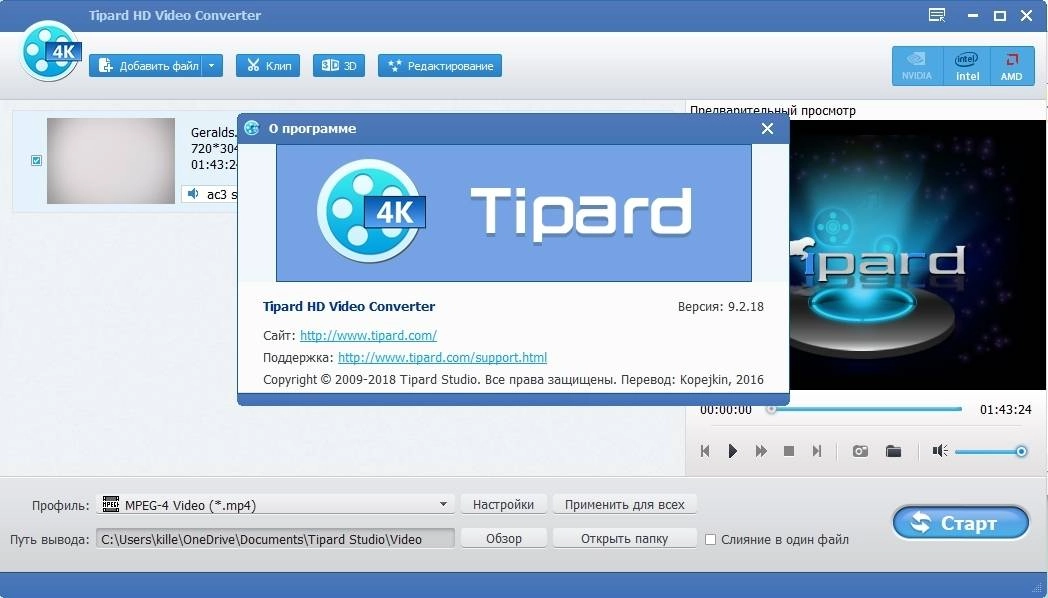Toggle NVIDIA acceleration icon
The height and width of the screenshot is (598, 1048).
(x=916, y=66)
